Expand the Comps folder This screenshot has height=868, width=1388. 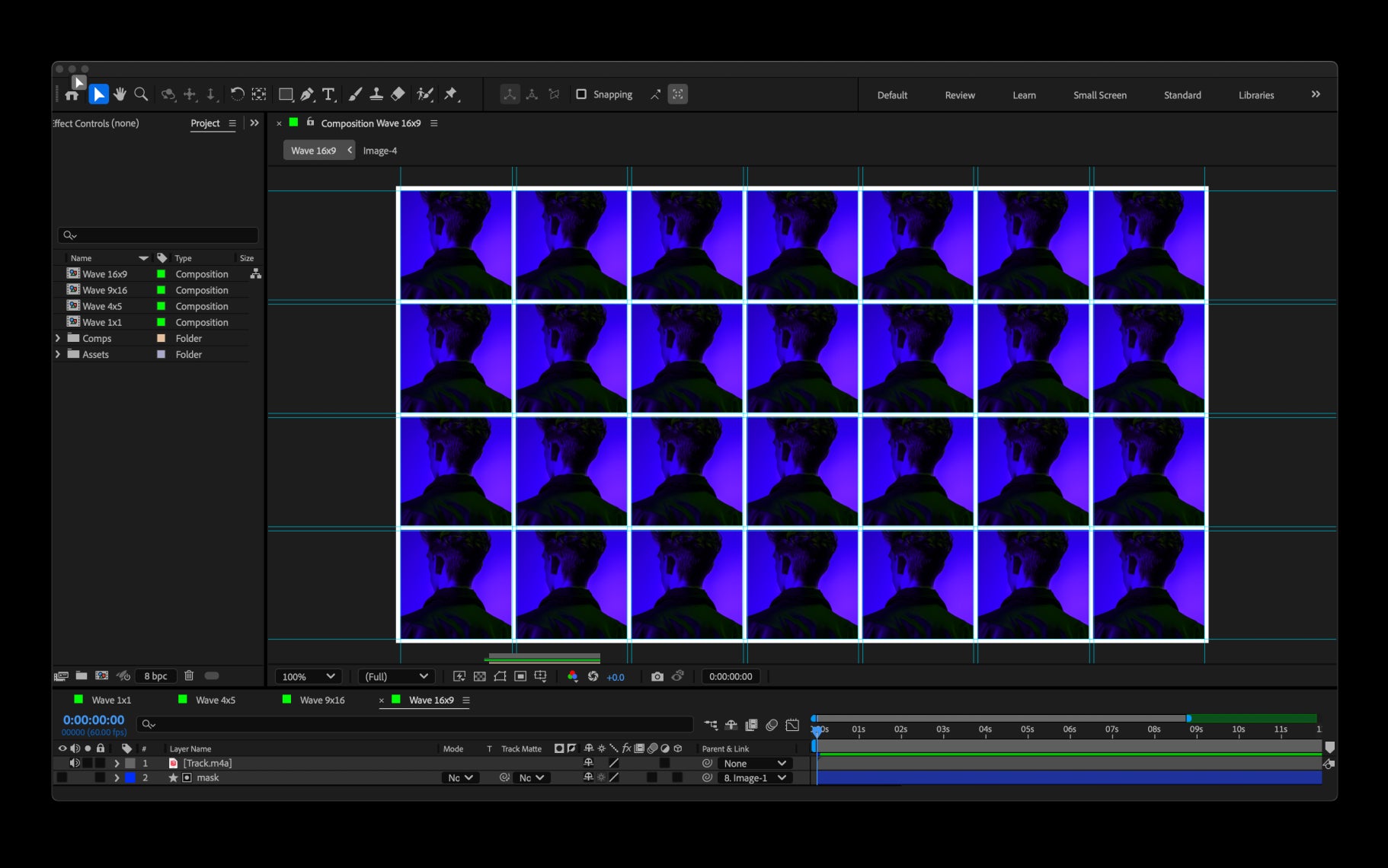58,338
